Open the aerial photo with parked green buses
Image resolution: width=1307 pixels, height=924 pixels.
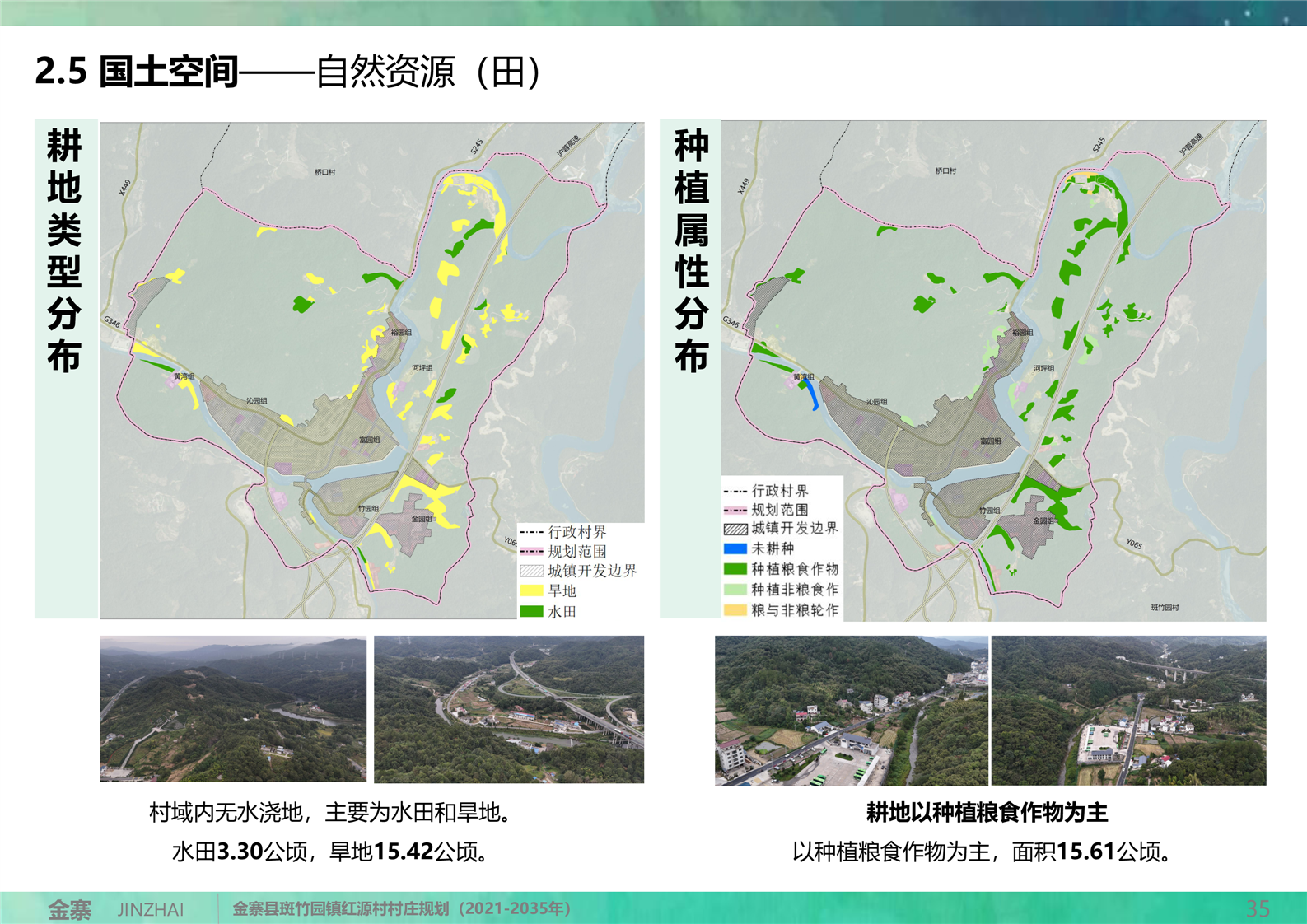pyautogui.click(x=851, y=710)
